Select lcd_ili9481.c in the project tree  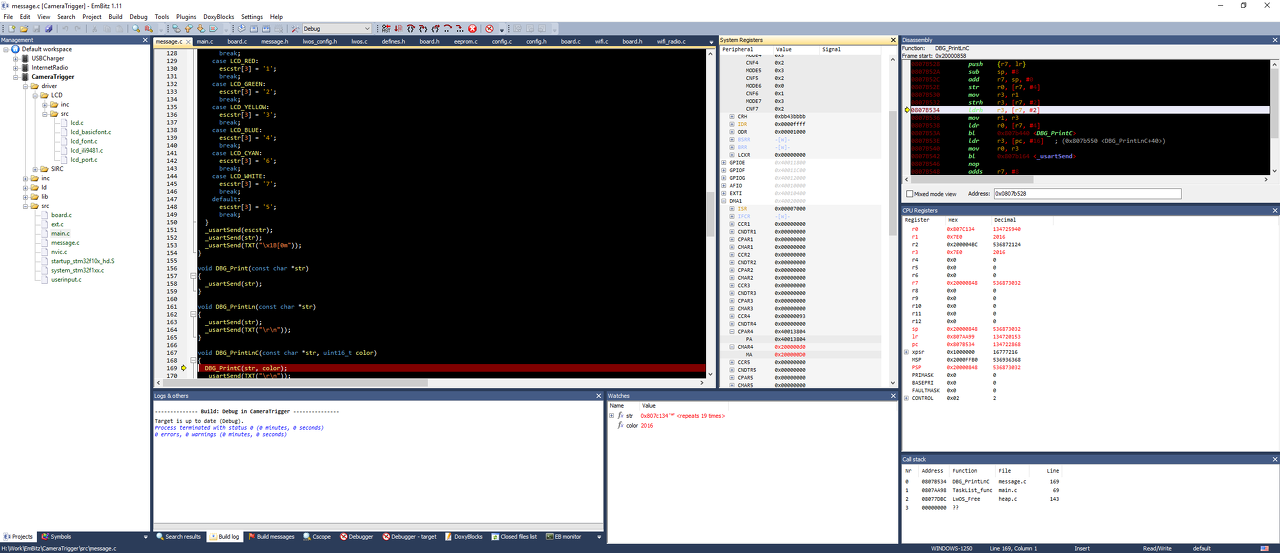coord(86,150)
